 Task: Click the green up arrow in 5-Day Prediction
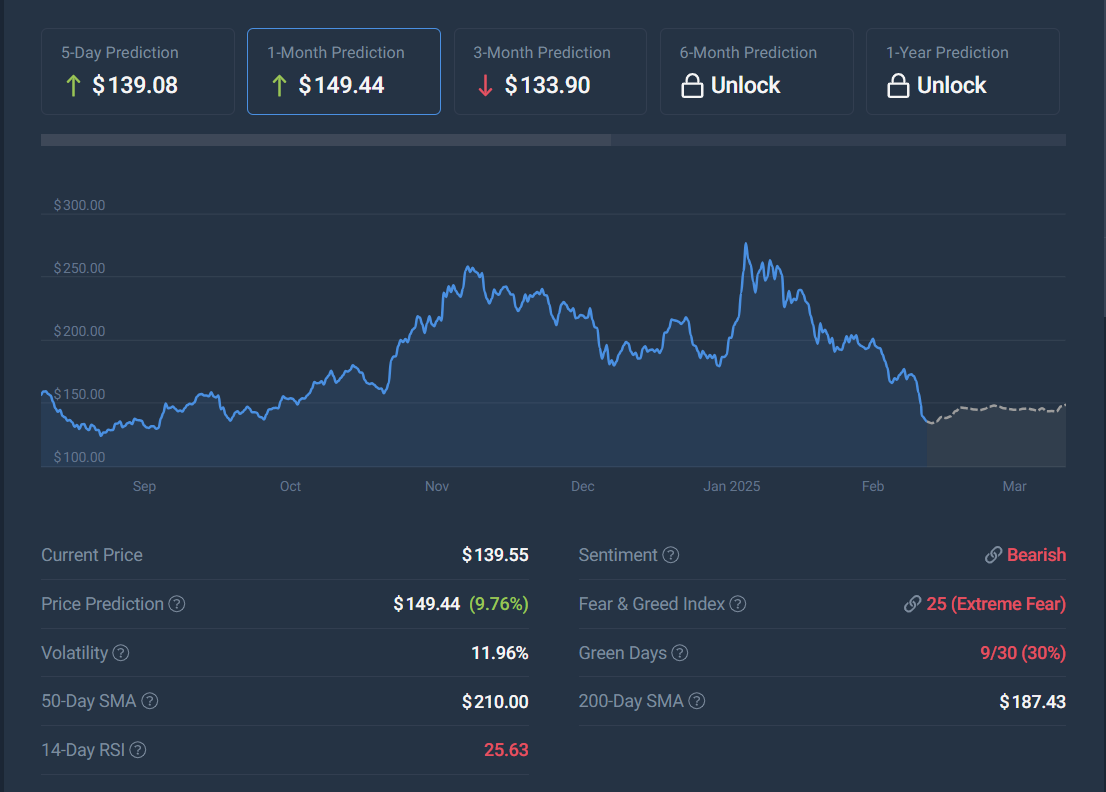click(x=73, y=86)
